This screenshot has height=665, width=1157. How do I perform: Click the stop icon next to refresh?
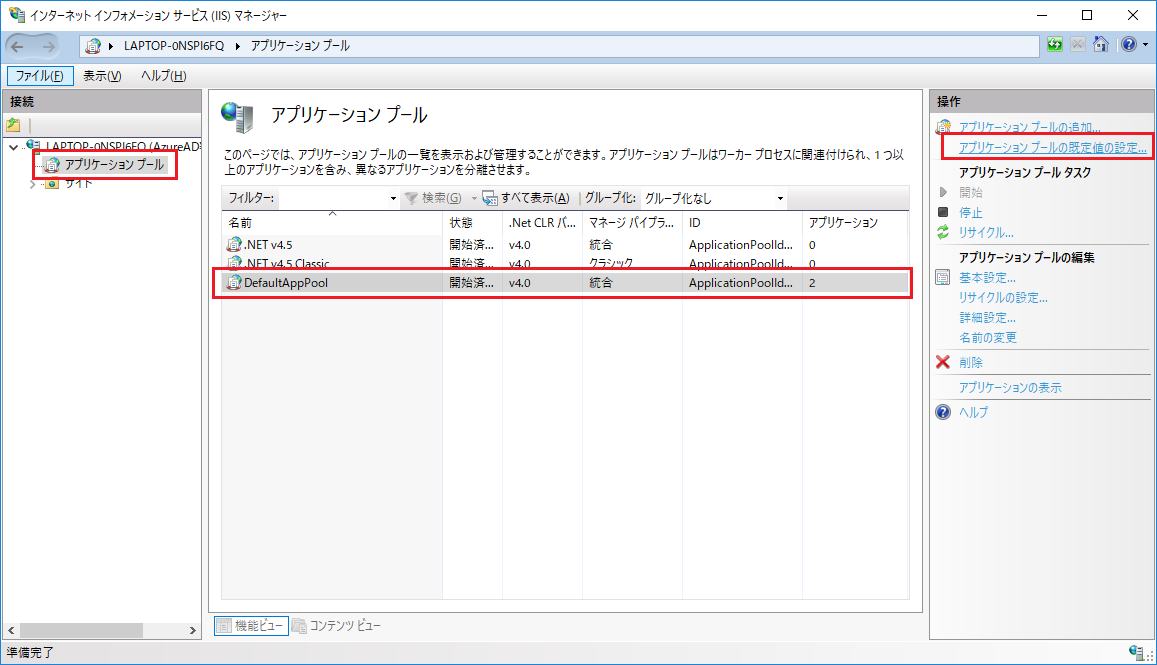coord(1078,44)
